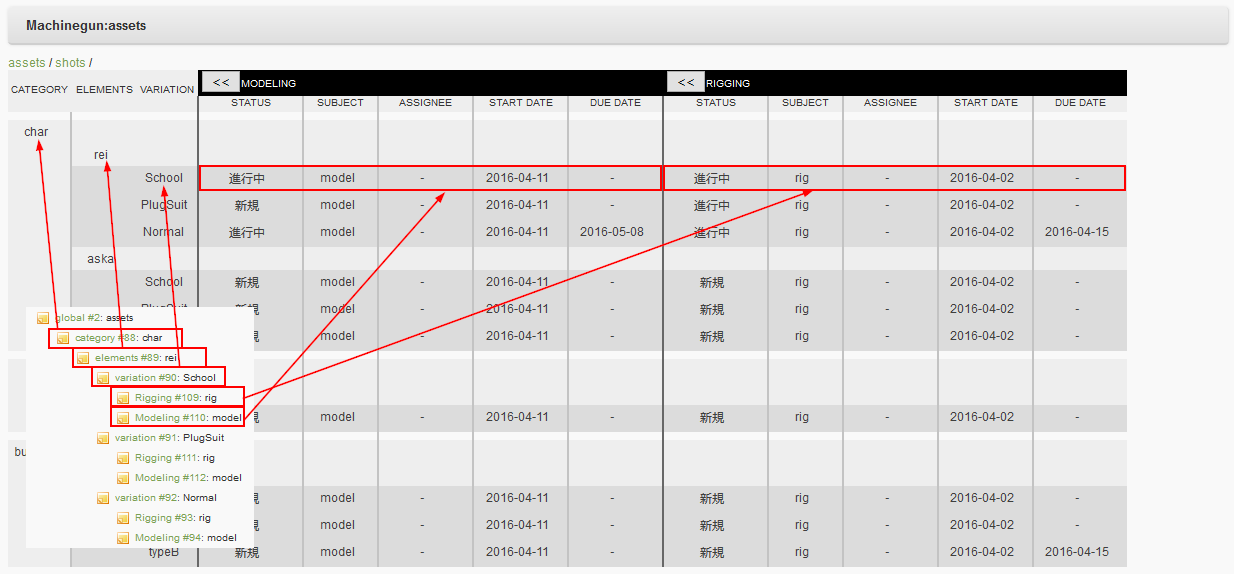Select the 'typeB' variation cell
Viewport: 1234px width, 574px height.
click(x=164, y=551)
